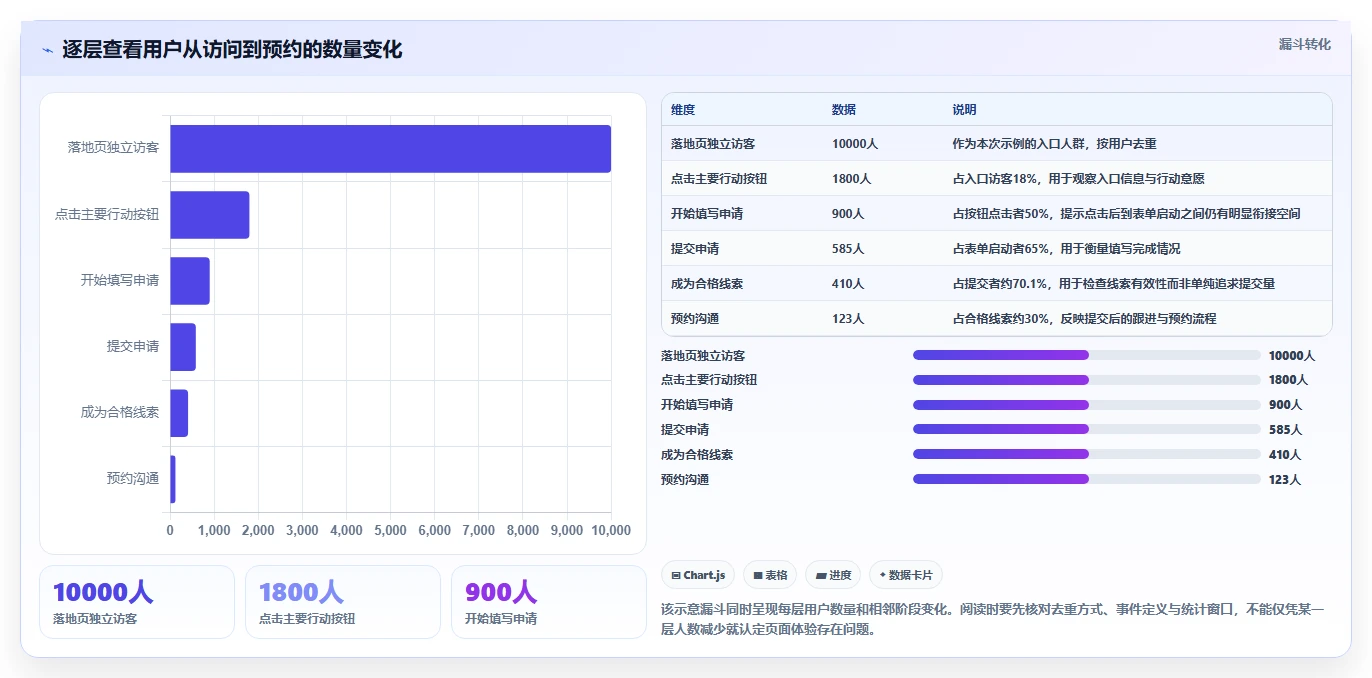Screen dimensions: 1372x678
Task: Click the 漏斗转化 label at top right
Action: 1305,44
